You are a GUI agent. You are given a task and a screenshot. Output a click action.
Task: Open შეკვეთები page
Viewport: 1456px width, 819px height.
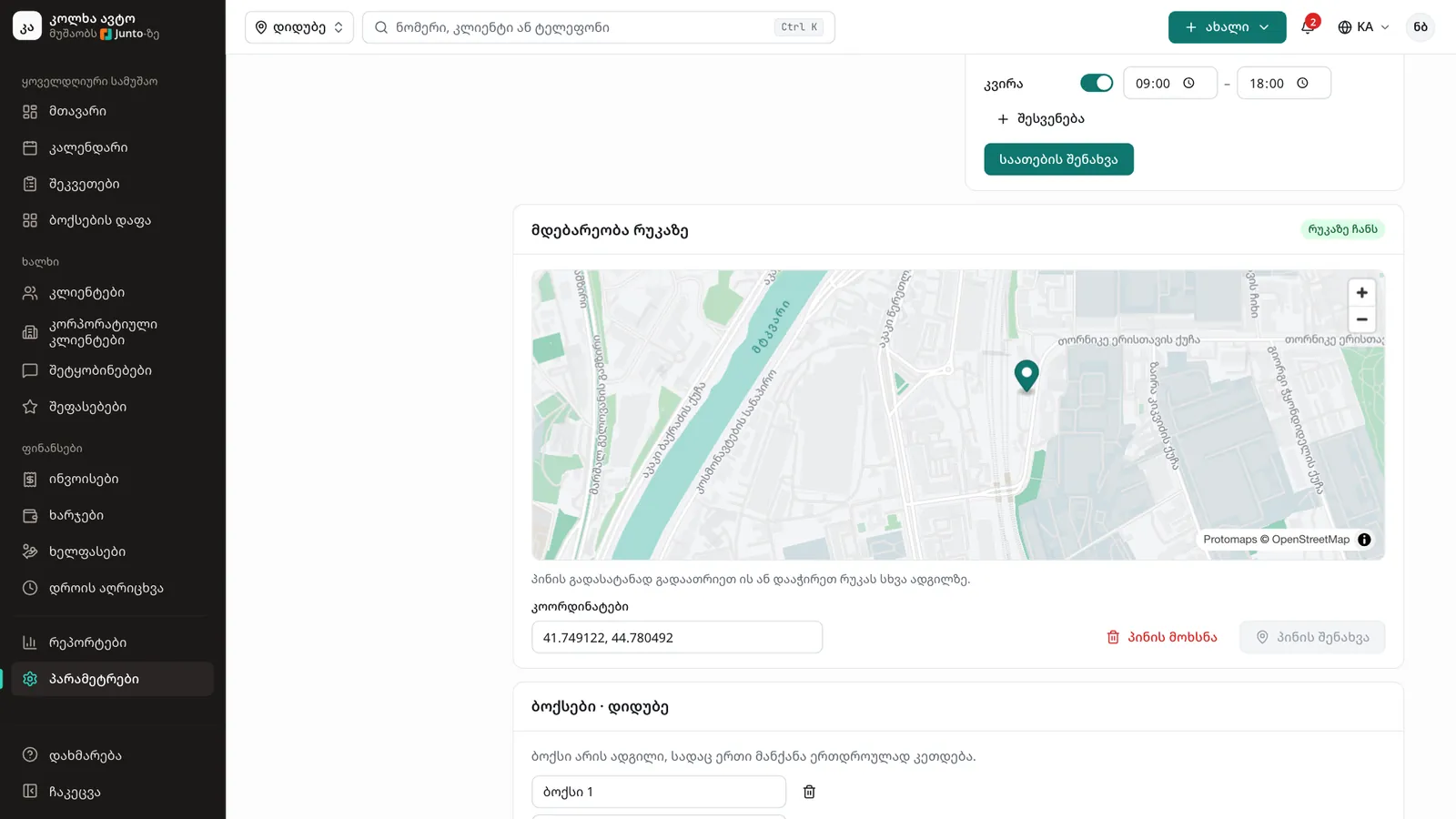(113, 184)
